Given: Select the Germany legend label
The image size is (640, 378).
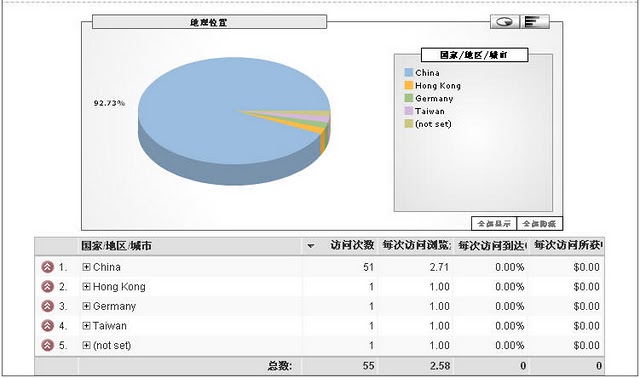Looking at the screenshot, I should [434, 98].
